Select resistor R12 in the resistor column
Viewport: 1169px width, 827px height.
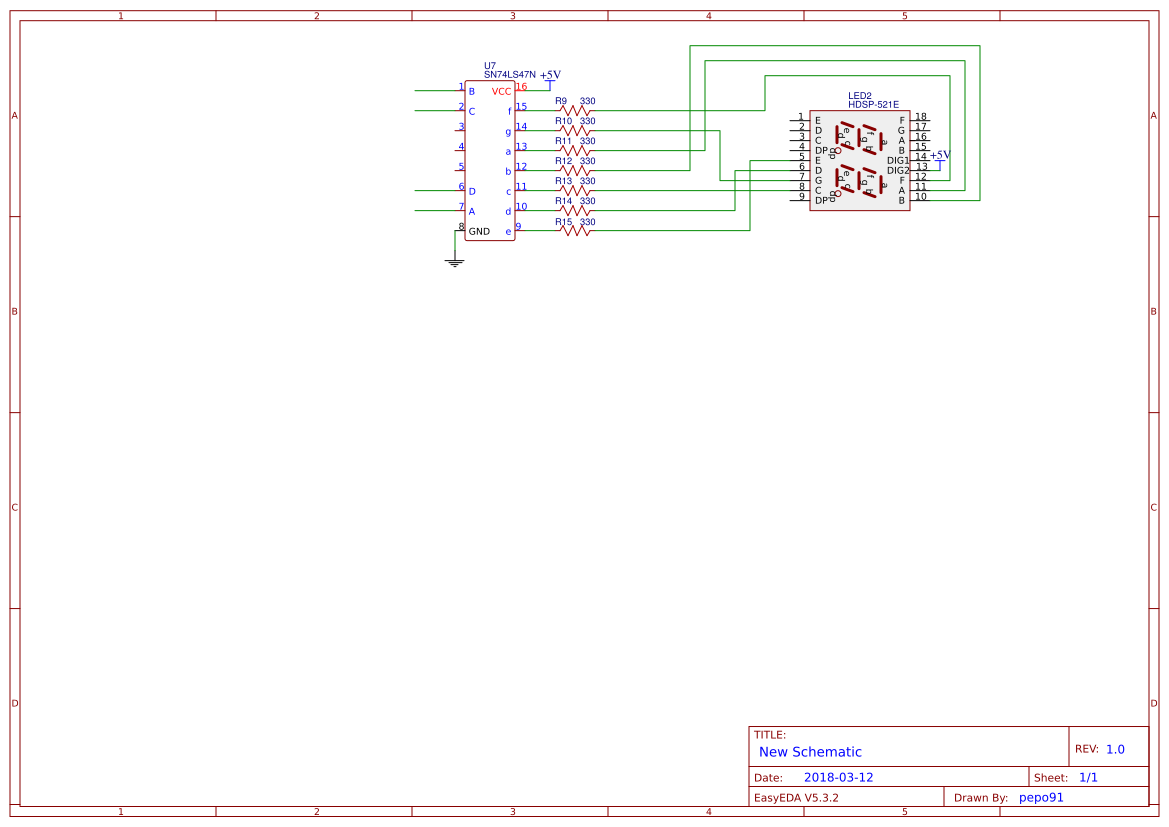(575, 170)
